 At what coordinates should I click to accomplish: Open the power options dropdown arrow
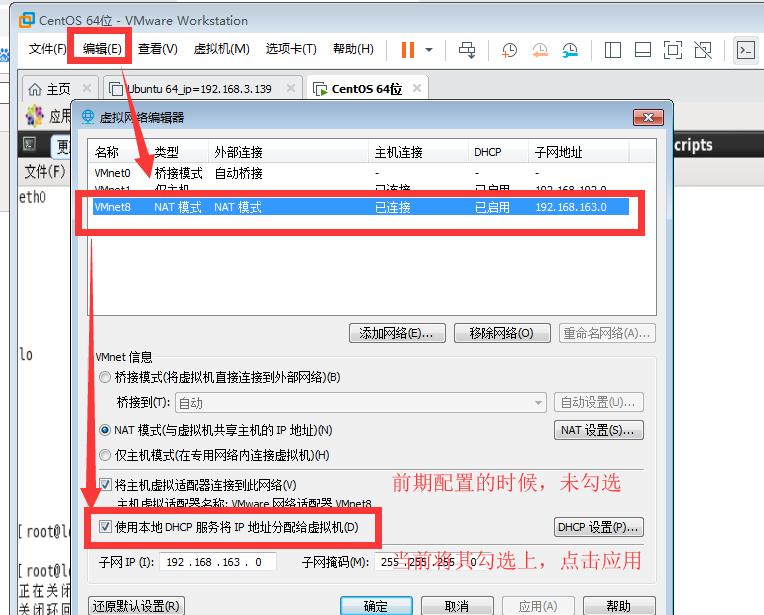(429, 50)
